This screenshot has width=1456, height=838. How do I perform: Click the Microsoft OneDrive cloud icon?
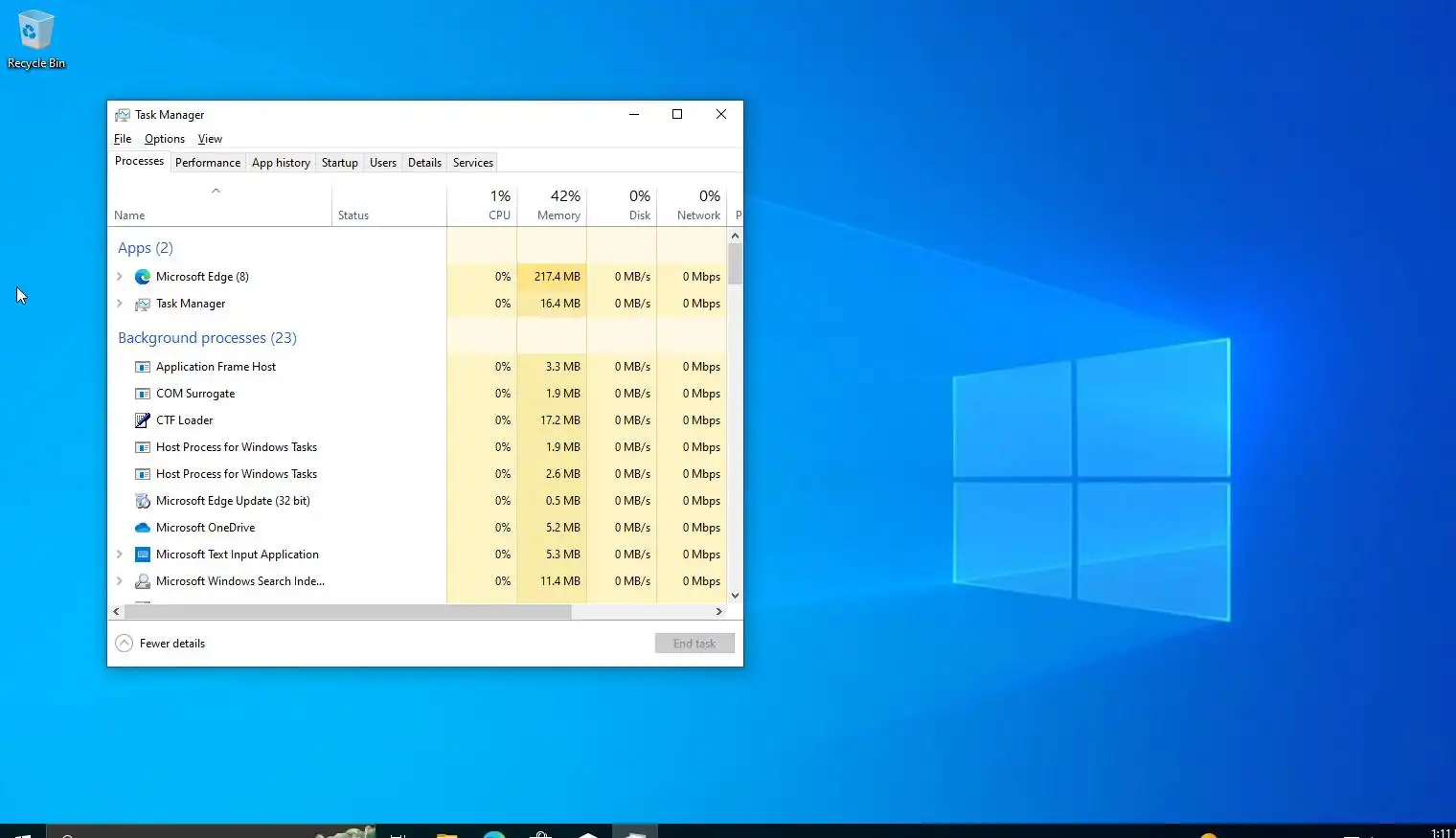(x=143, y=528)
